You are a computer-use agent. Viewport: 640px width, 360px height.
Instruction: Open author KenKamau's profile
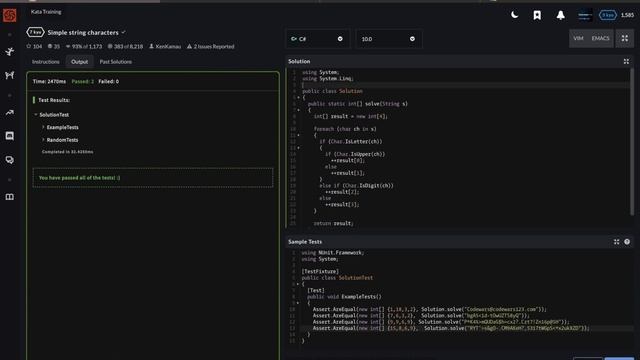(165, 47)
